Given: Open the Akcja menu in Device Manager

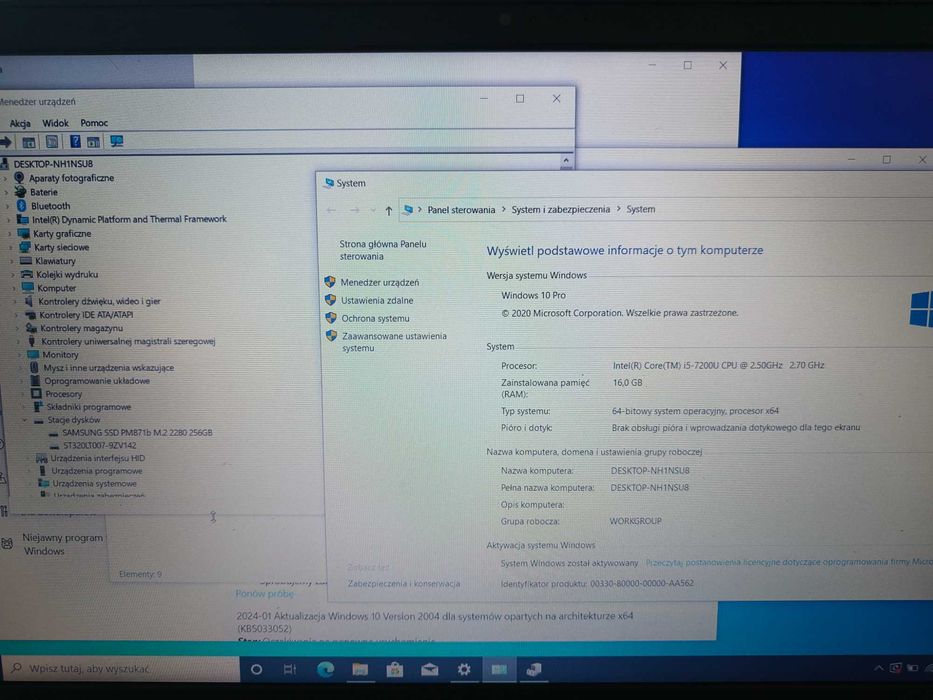Looking at the screenshot, I should (20, 123).
